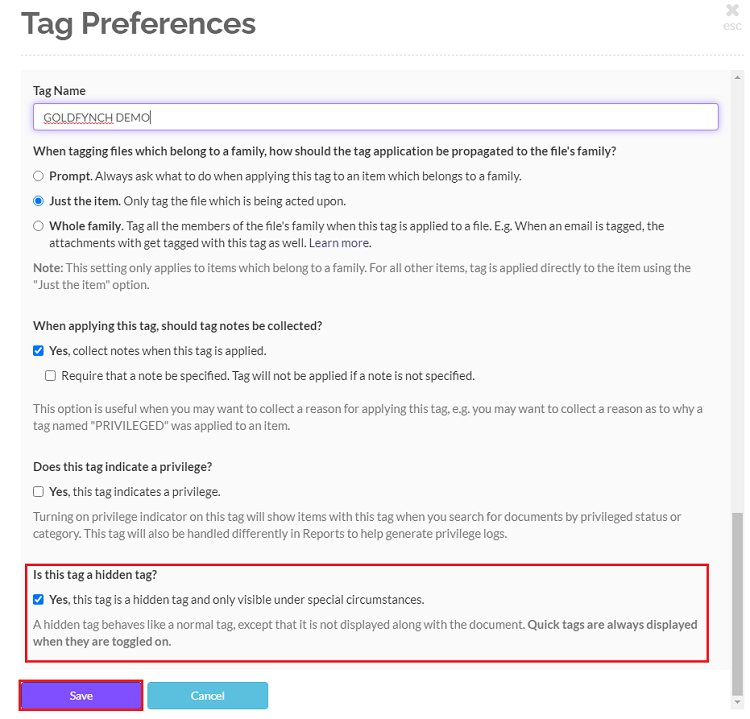Check the tag indicates a privilege box
The width and height of the screenshot is (750, 719).
38,492
